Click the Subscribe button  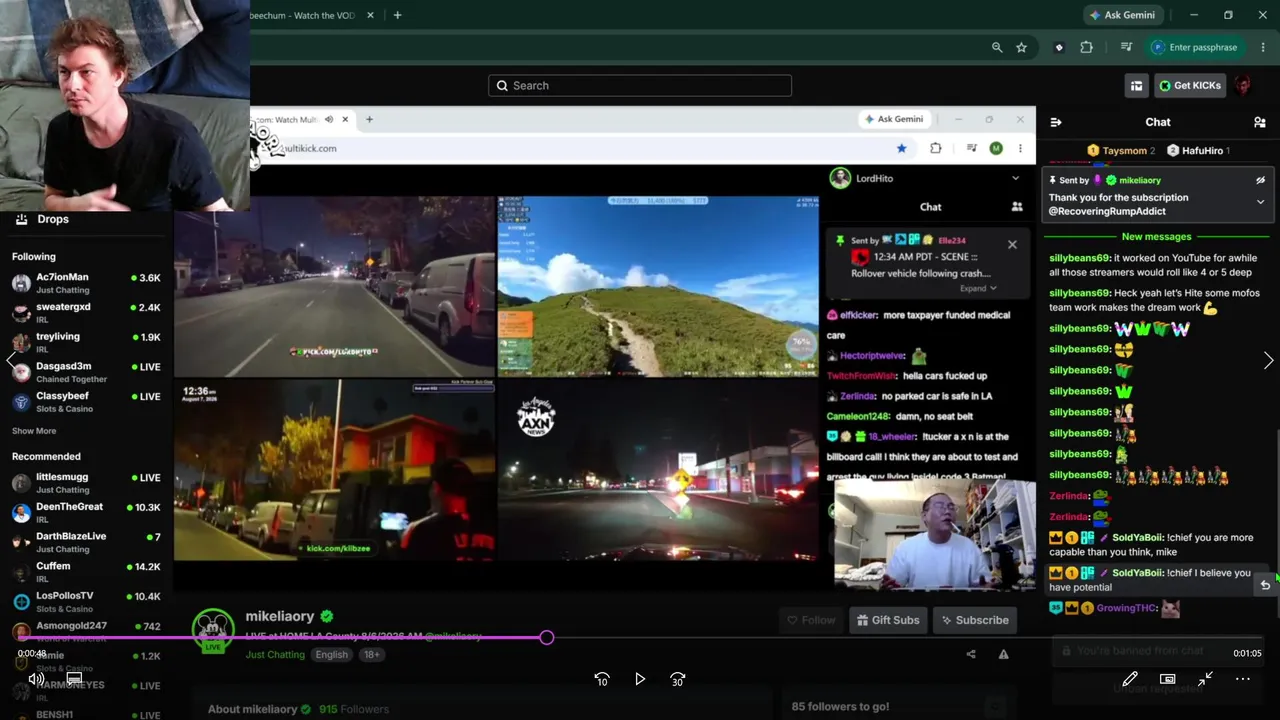973,620
